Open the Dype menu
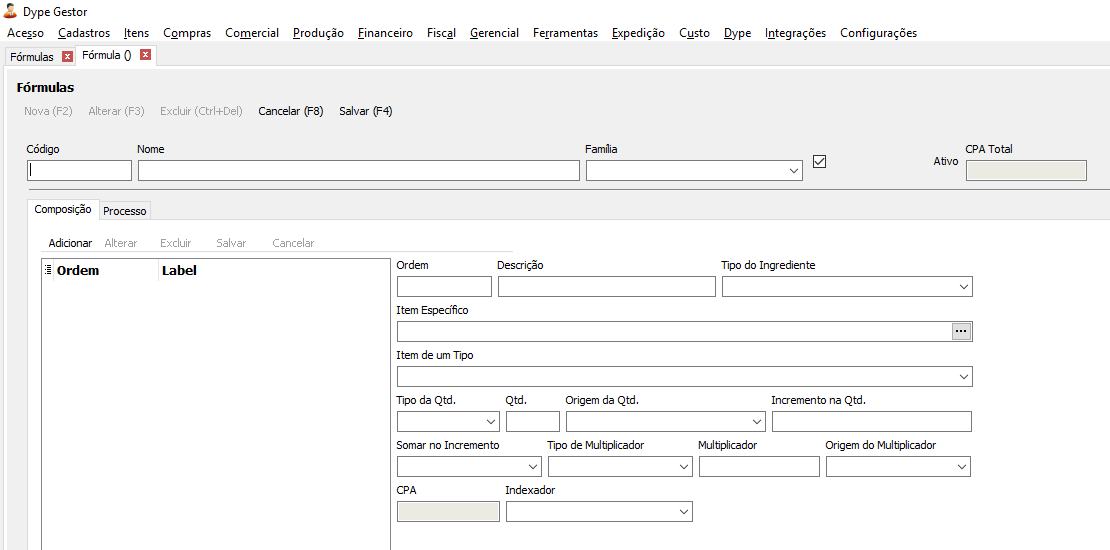This screenshot has height=550, width=1110. (x=737, y=33)
